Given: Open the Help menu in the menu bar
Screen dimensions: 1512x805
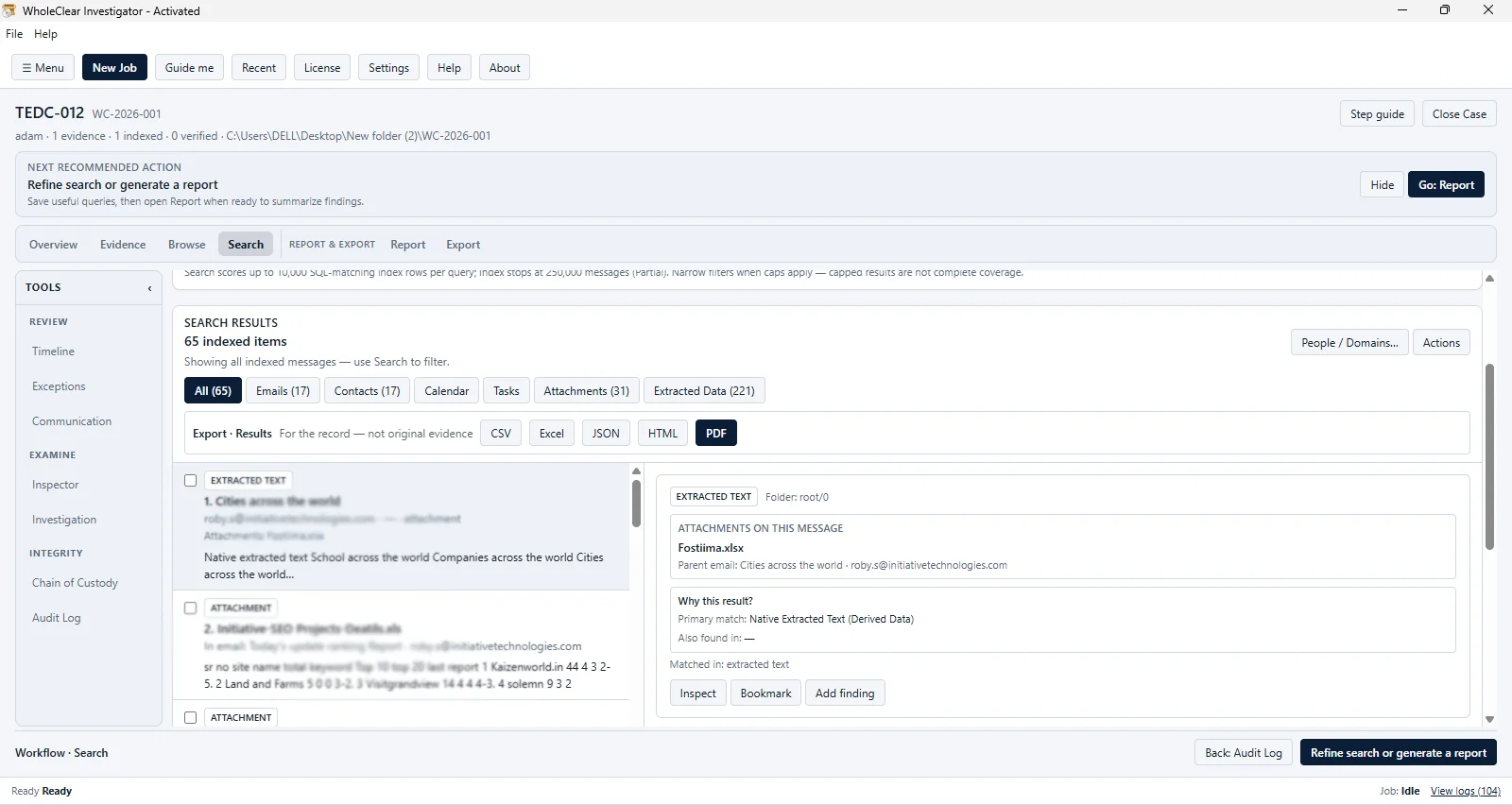Looking at the screenshot, I should pos(45,34).
